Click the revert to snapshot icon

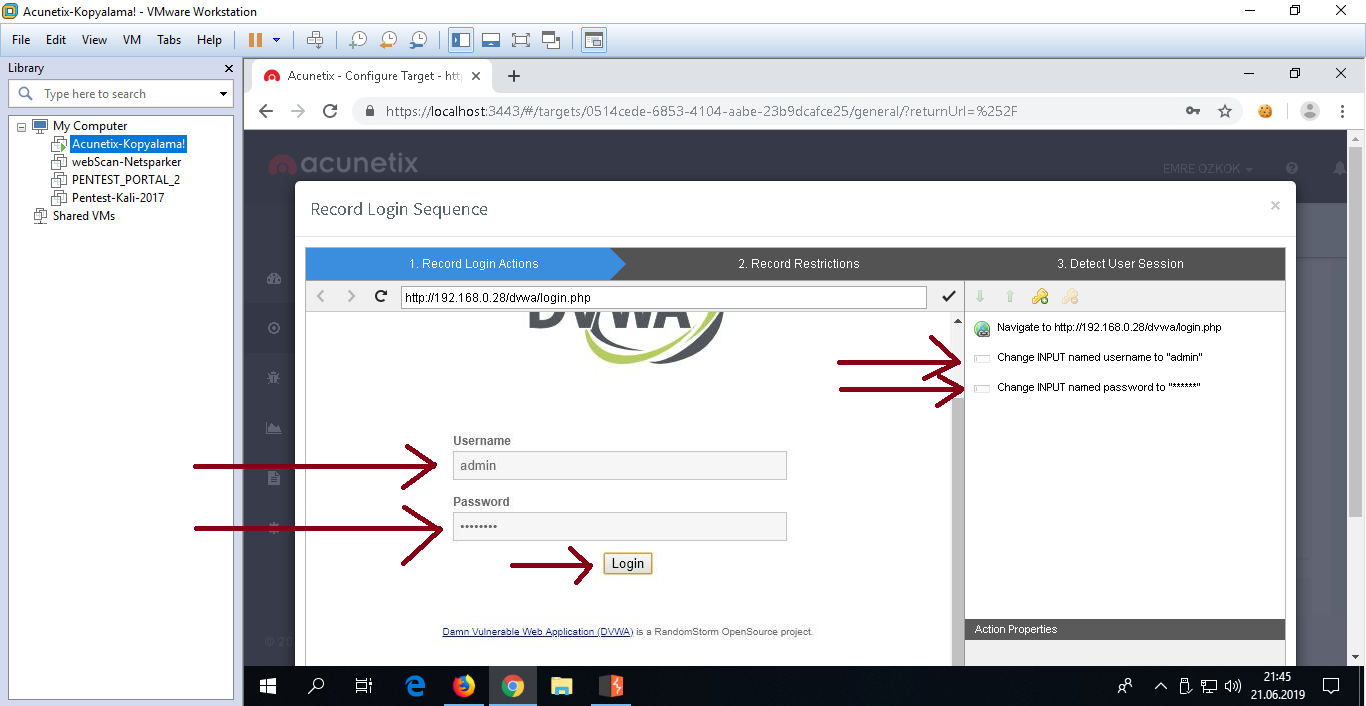[388, 40]
